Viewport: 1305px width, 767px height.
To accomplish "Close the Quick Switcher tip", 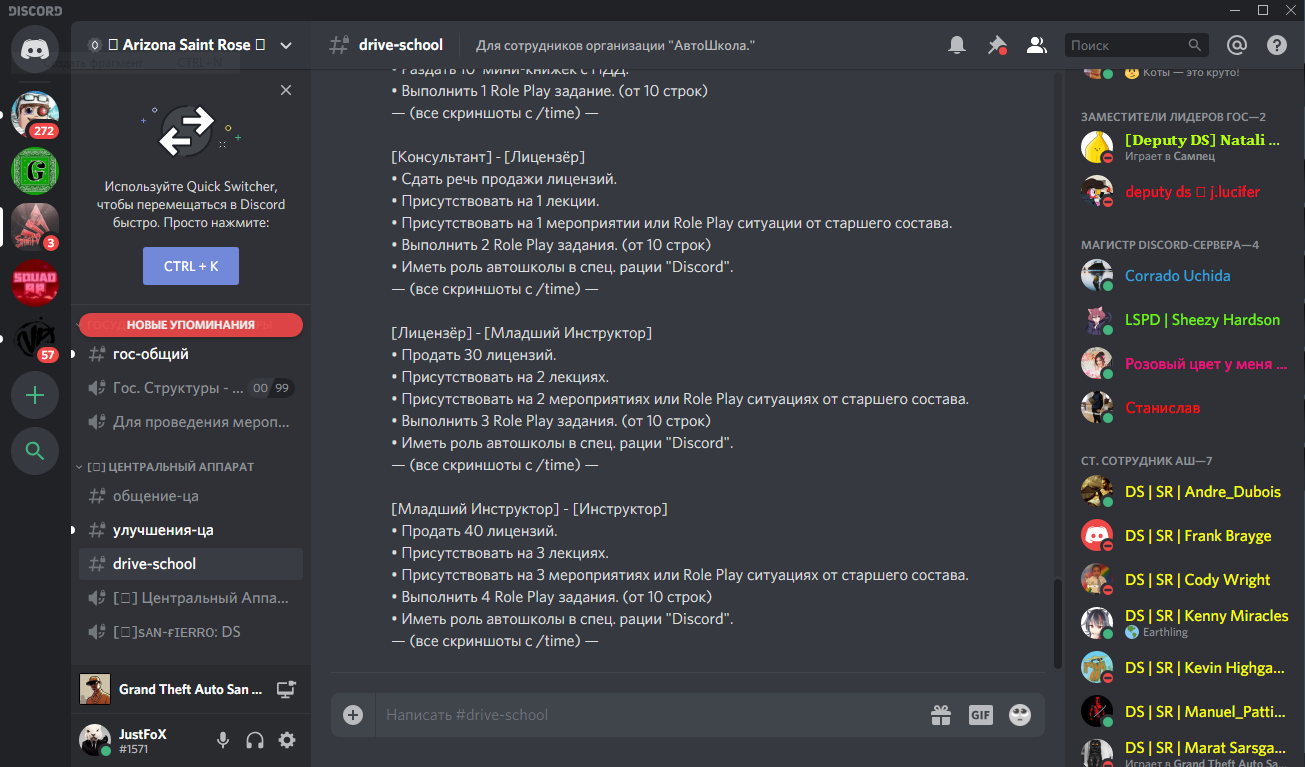I will (286, 90).
